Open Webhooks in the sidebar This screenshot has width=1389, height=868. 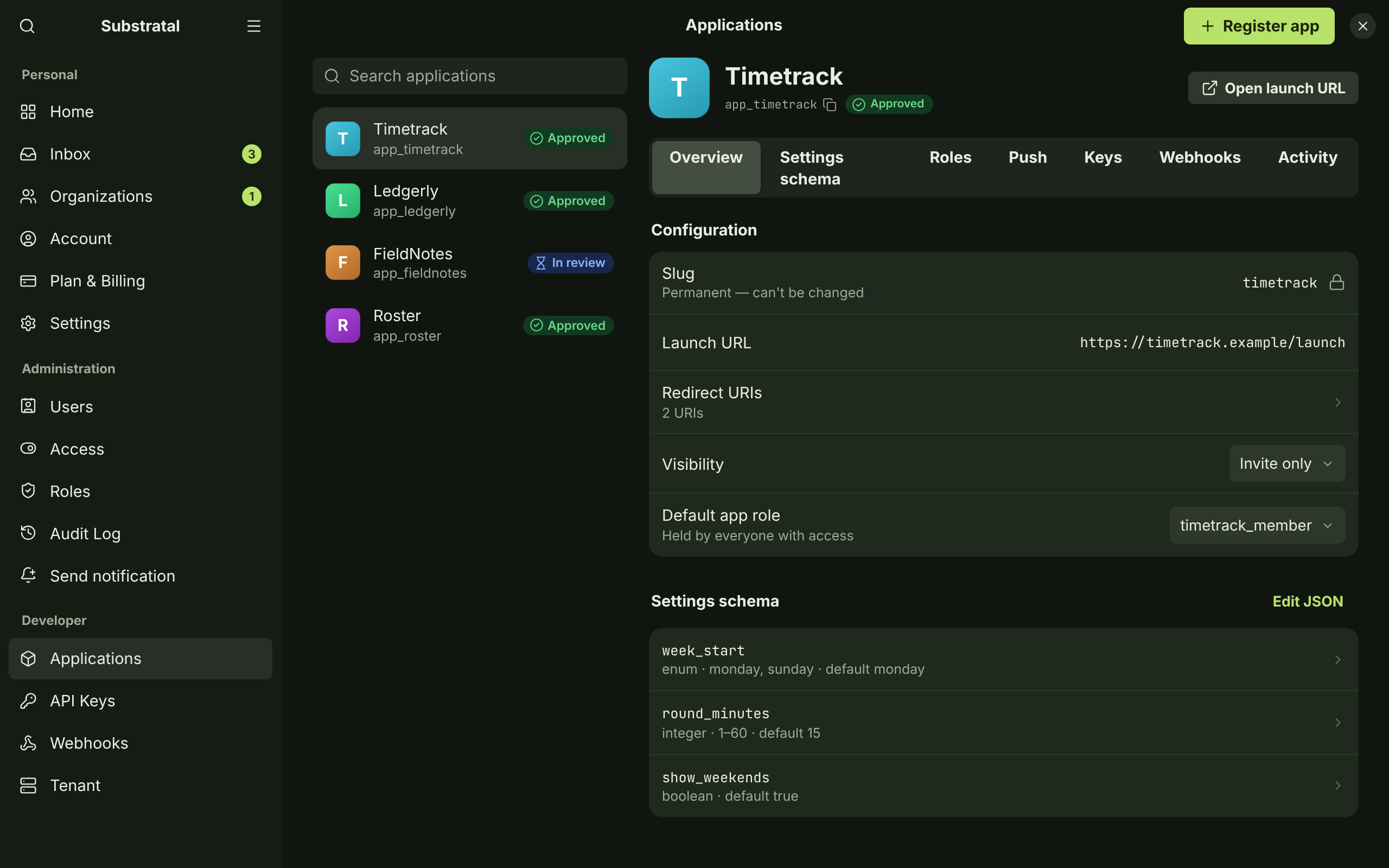click(x=141, y=743)
